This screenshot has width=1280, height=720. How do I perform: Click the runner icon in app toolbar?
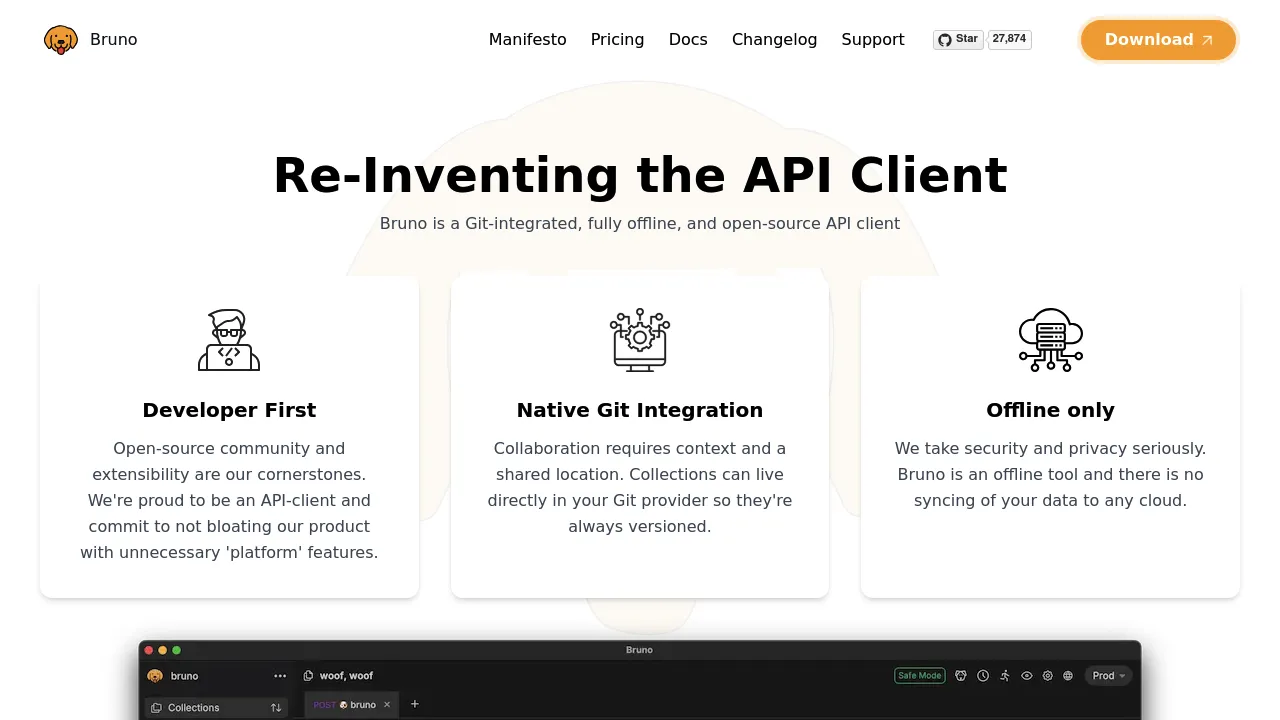coord(1005,676)
